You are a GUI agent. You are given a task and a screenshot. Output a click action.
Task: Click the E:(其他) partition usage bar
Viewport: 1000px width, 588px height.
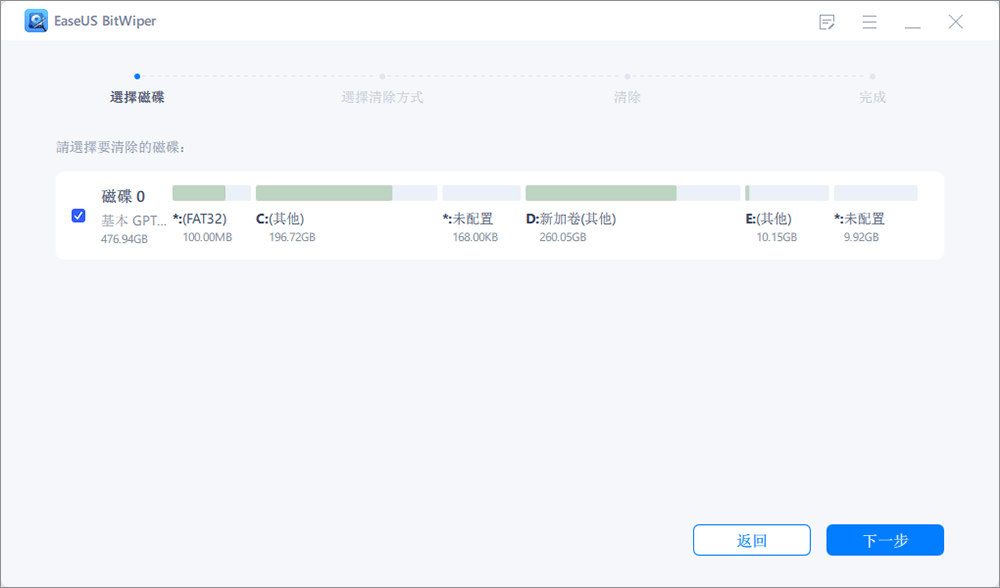787,193
